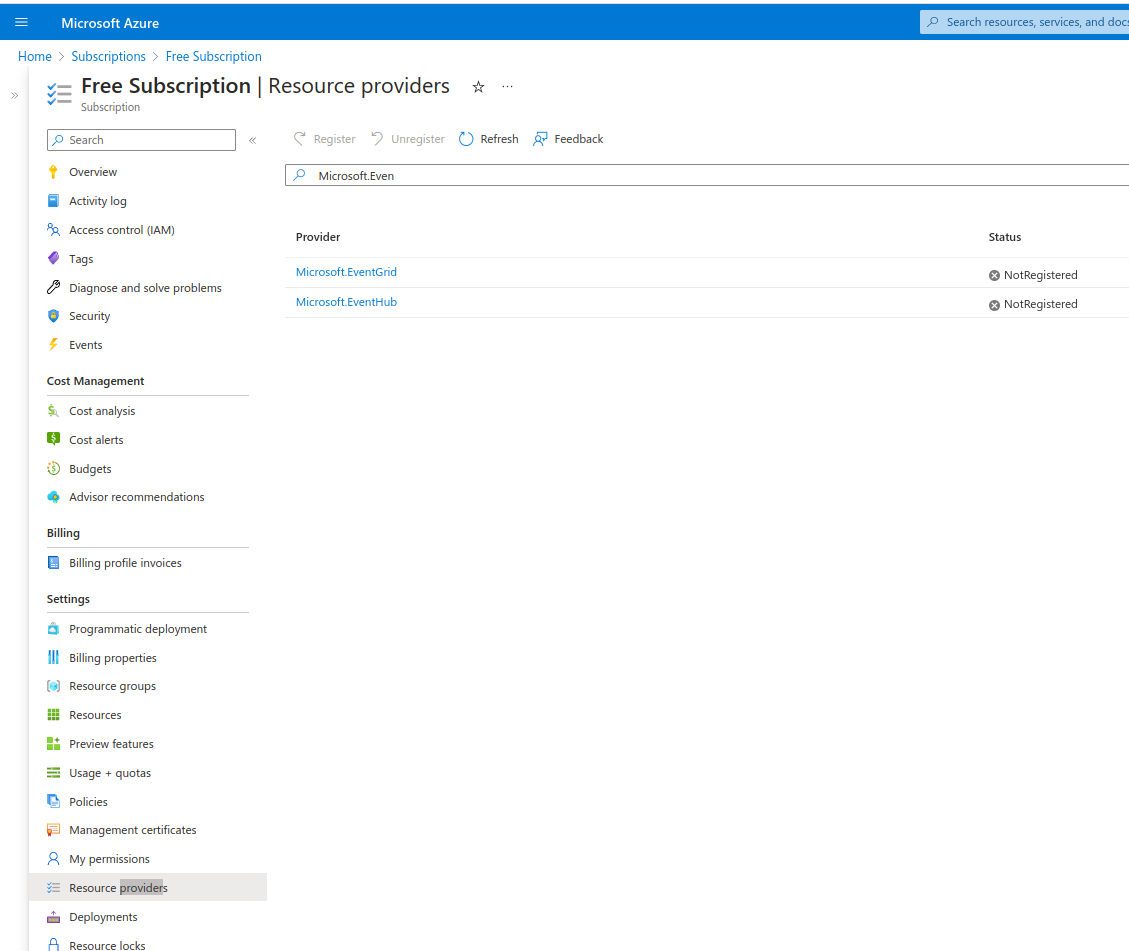Click the Free Subscription breadcrumb link
The height and width of the screenshot is (951, 1129).
214,56
